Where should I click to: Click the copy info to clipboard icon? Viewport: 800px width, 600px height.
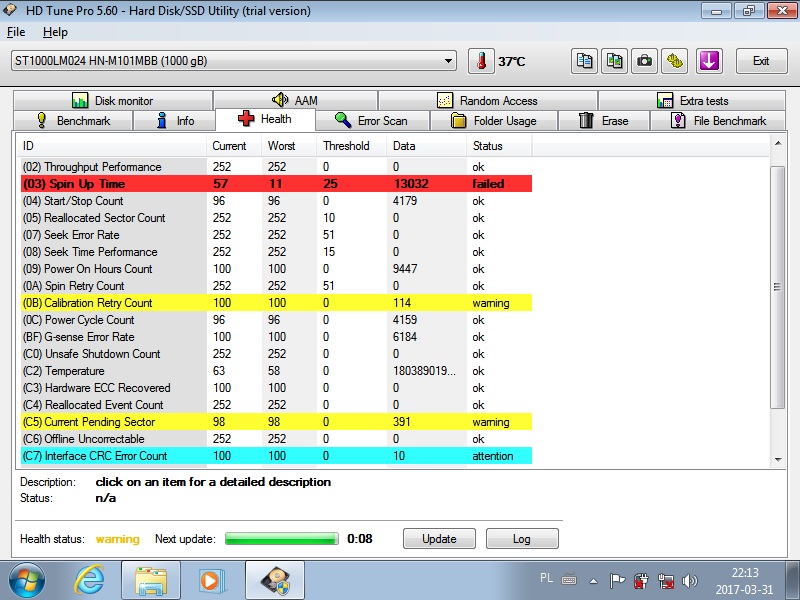pos(584,61)
